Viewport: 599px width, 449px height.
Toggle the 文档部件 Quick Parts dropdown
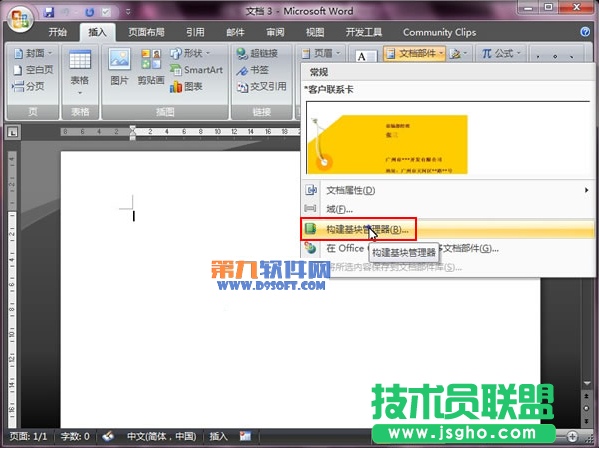tap(414, 53)
